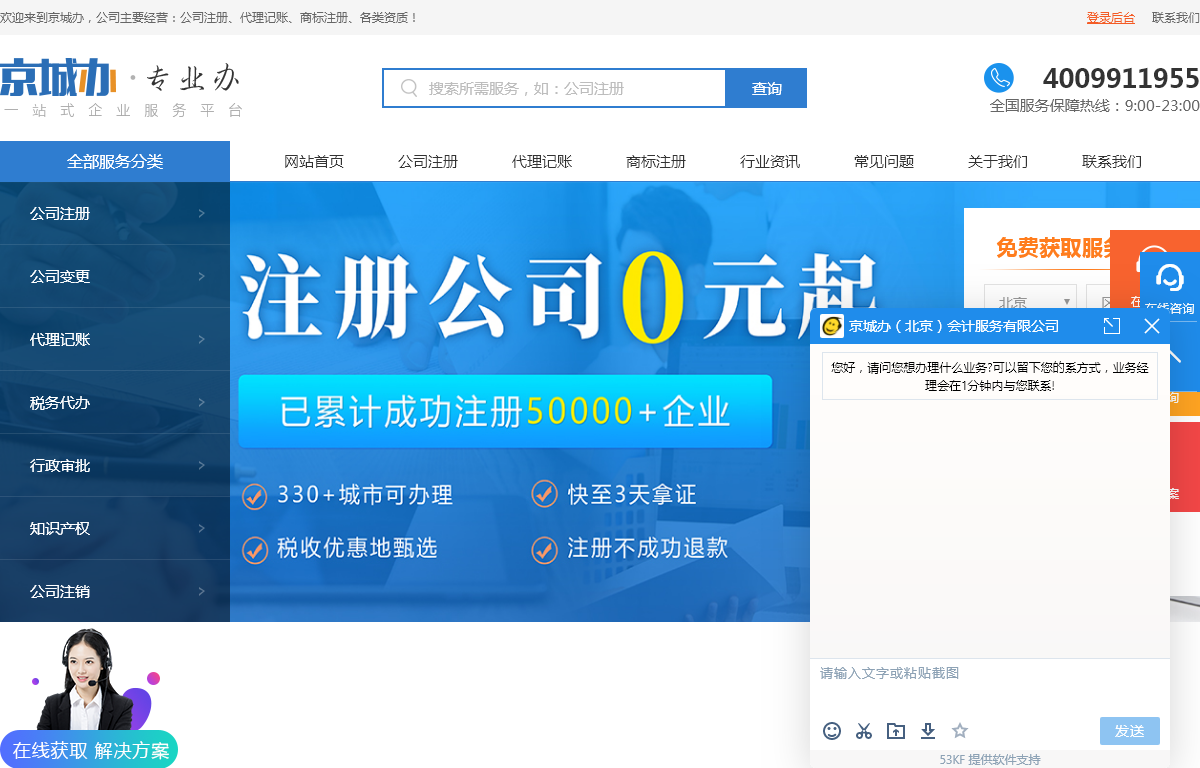Click 公司变更 text in sidebar
The image size is (1200, 768).
pos(60,276)
